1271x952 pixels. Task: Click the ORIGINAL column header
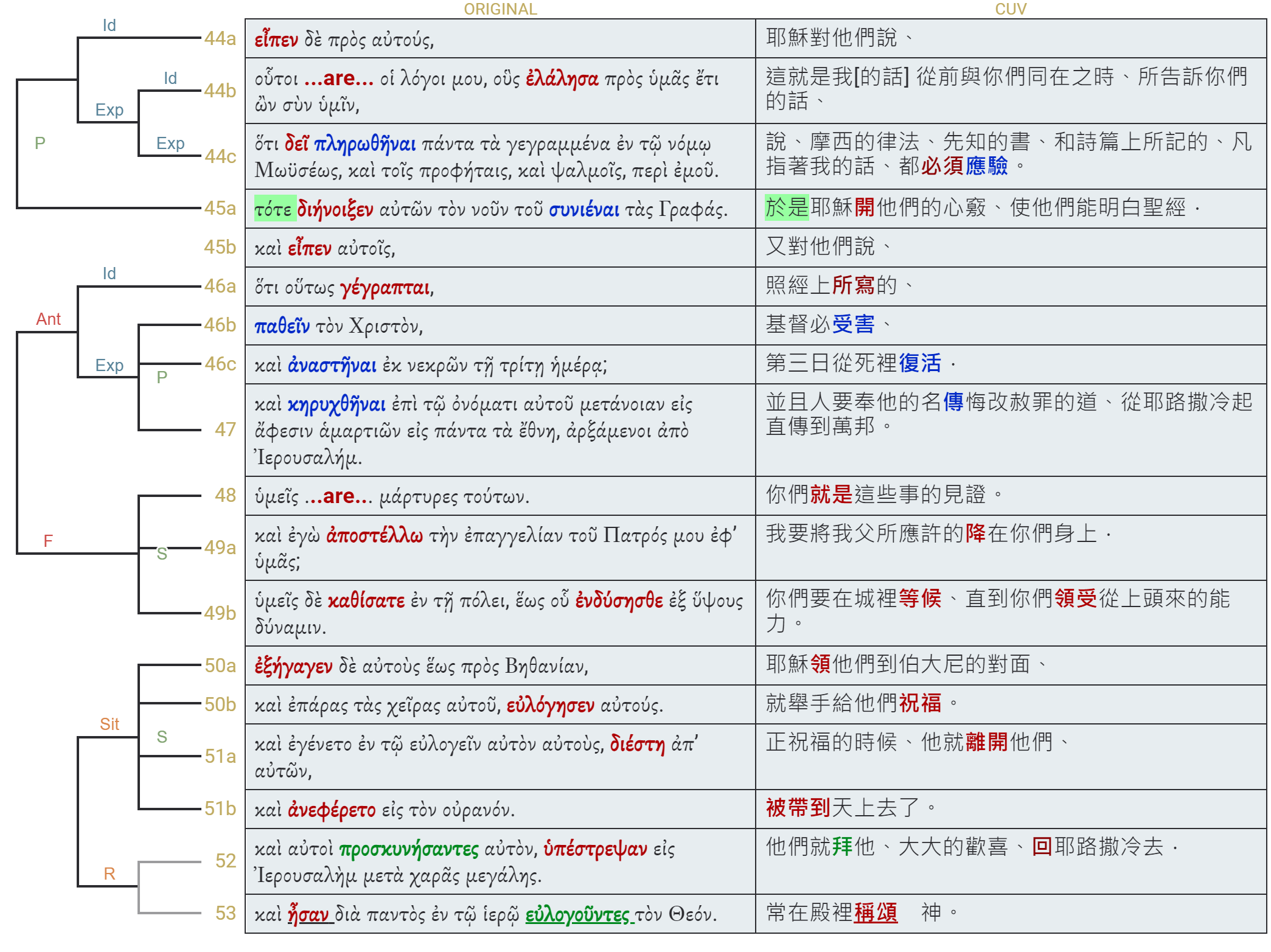[500, 9]
